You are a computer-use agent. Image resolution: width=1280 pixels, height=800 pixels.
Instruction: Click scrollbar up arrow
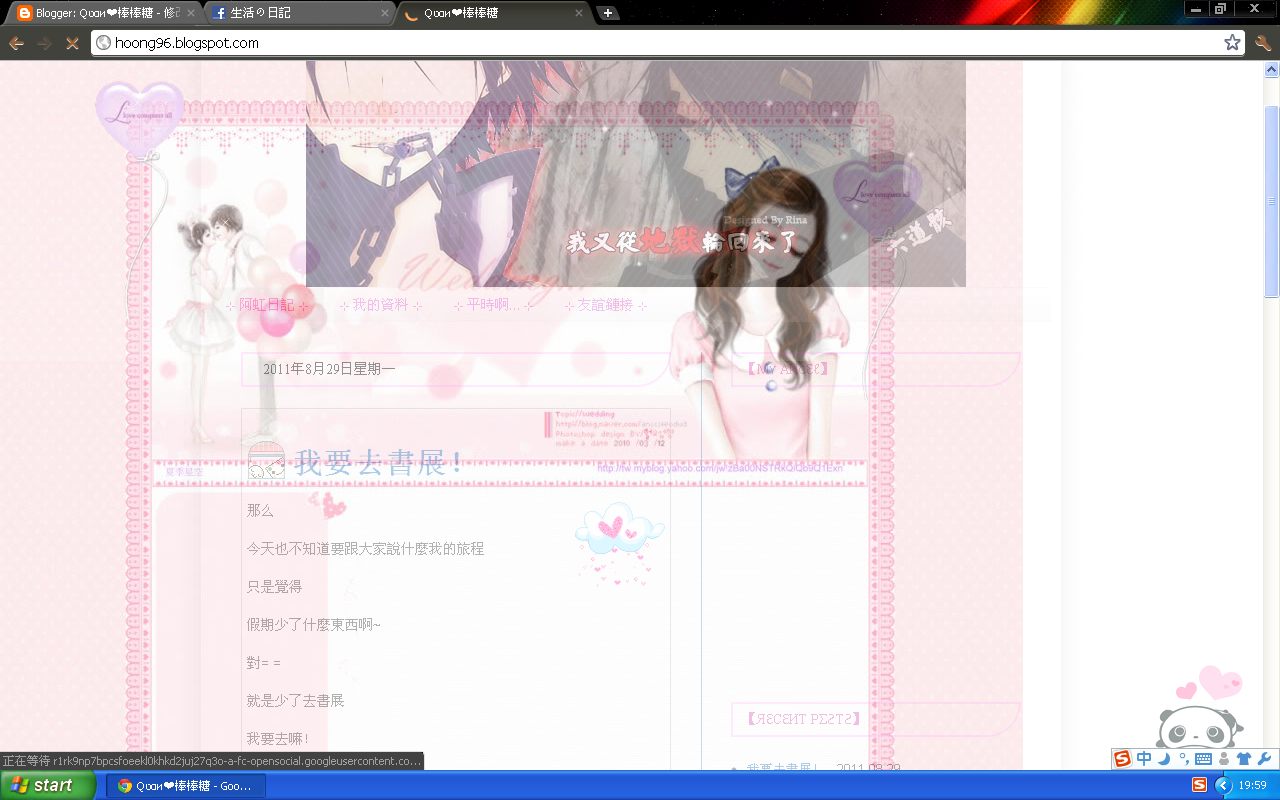pyautogui.click(x=1272, y=70)
